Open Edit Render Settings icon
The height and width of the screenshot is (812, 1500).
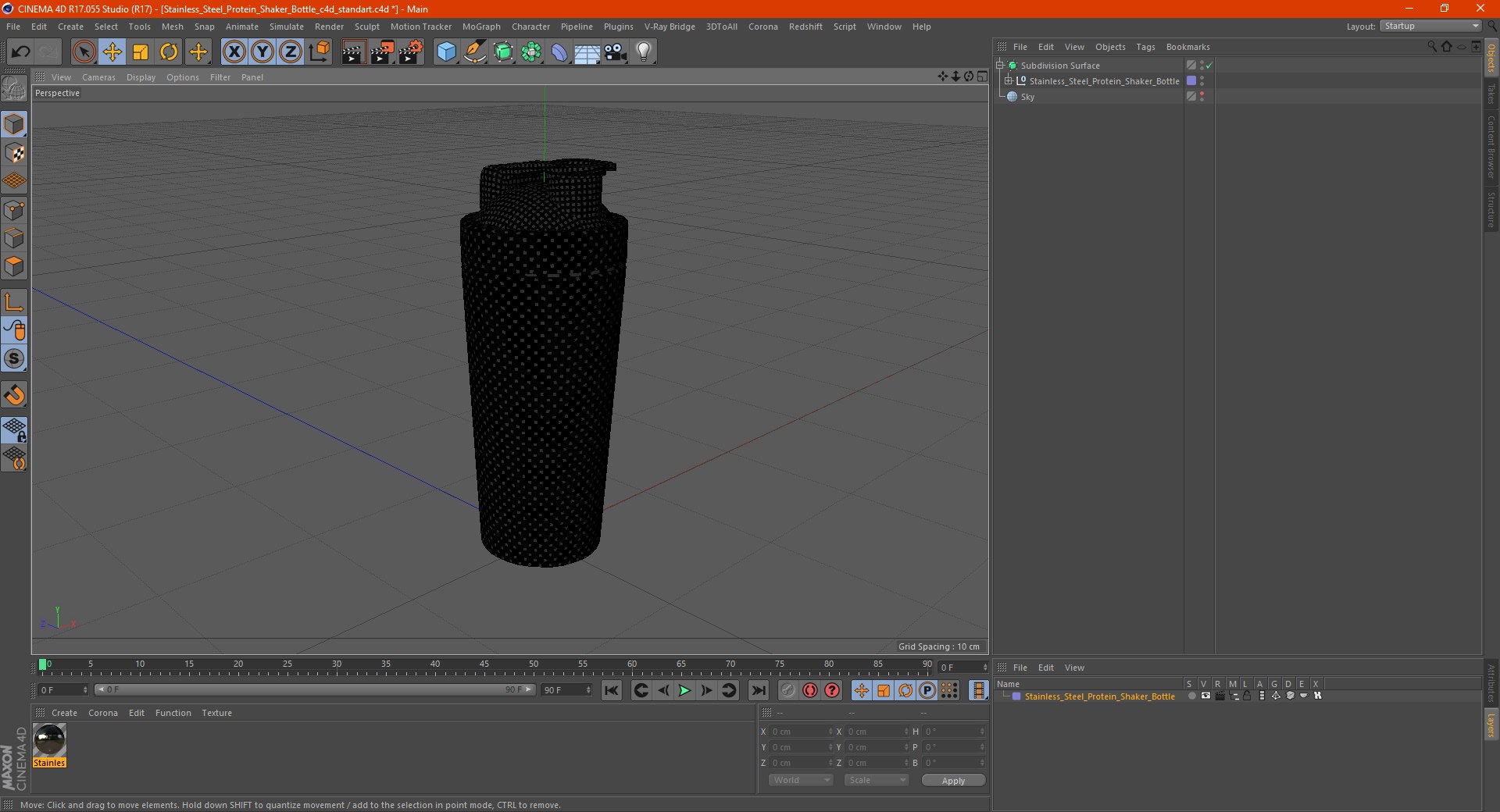coord(411,52)
